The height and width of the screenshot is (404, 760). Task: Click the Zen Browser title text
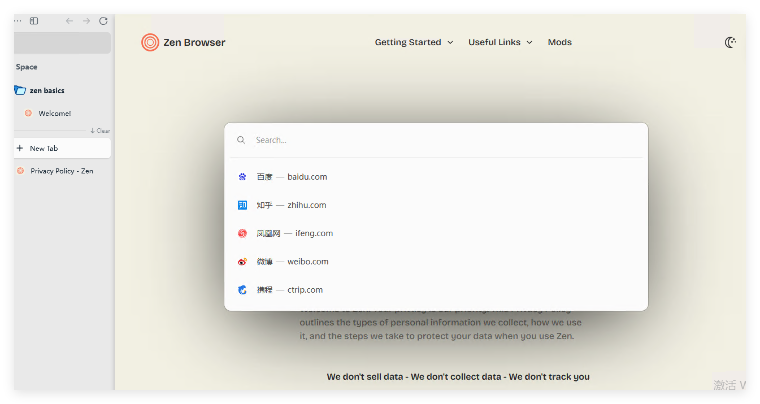click(194, 43)
